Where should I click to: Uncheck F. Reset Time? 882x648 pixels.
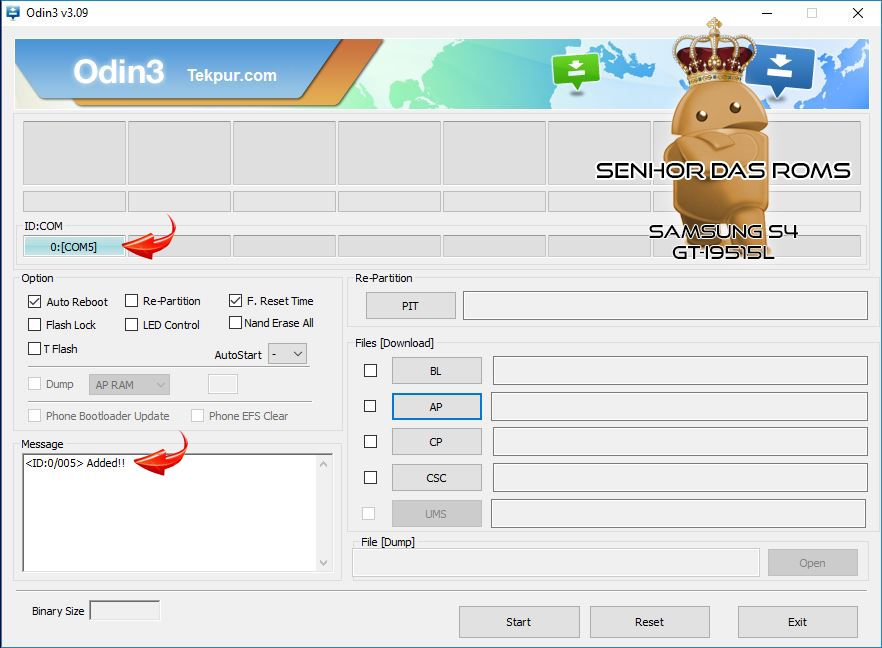(236, 300)
